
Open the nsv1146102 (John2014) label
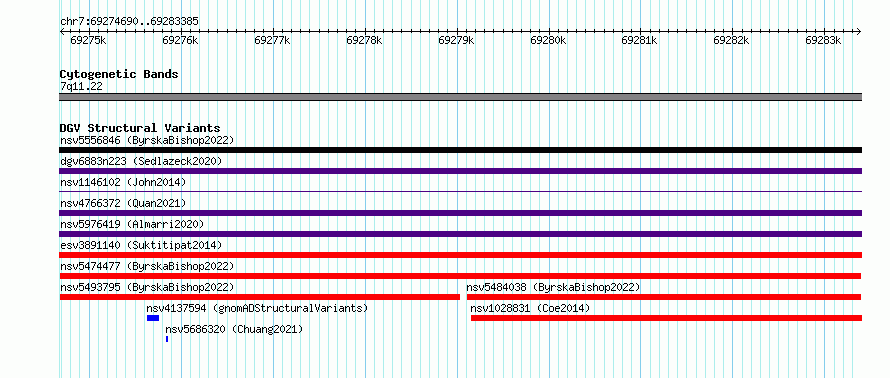pyautogui.click(x=123, y=182)
